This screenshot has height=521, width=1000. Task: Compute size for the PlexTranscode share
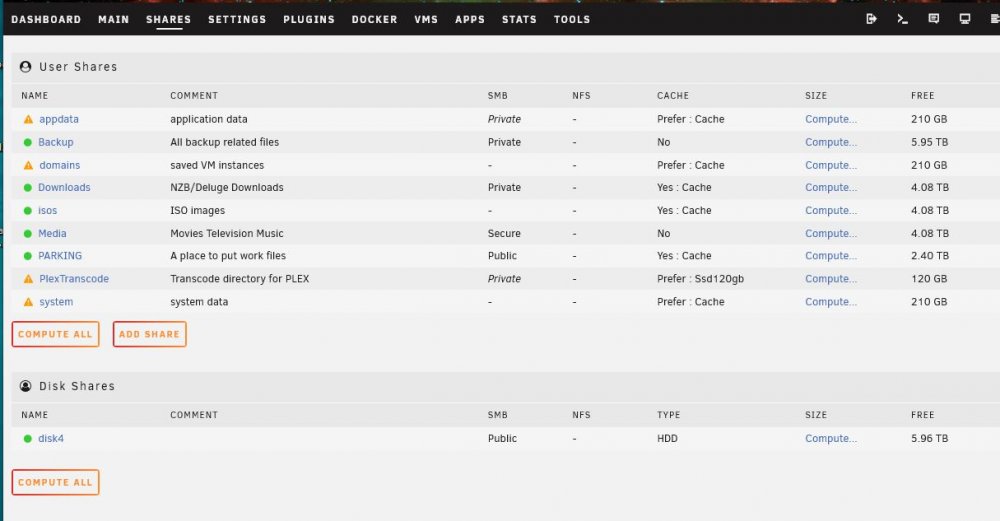(x=831, y=279)
